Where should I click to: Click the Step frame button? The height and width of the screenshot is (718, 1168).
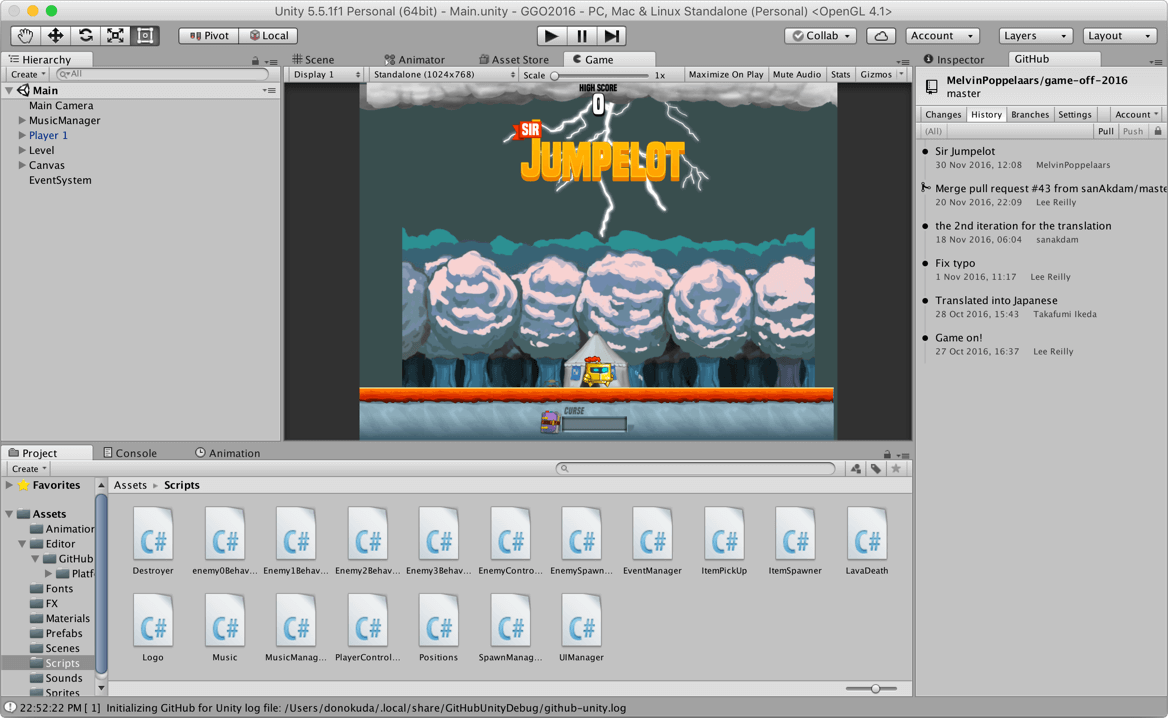click(612, 36)
